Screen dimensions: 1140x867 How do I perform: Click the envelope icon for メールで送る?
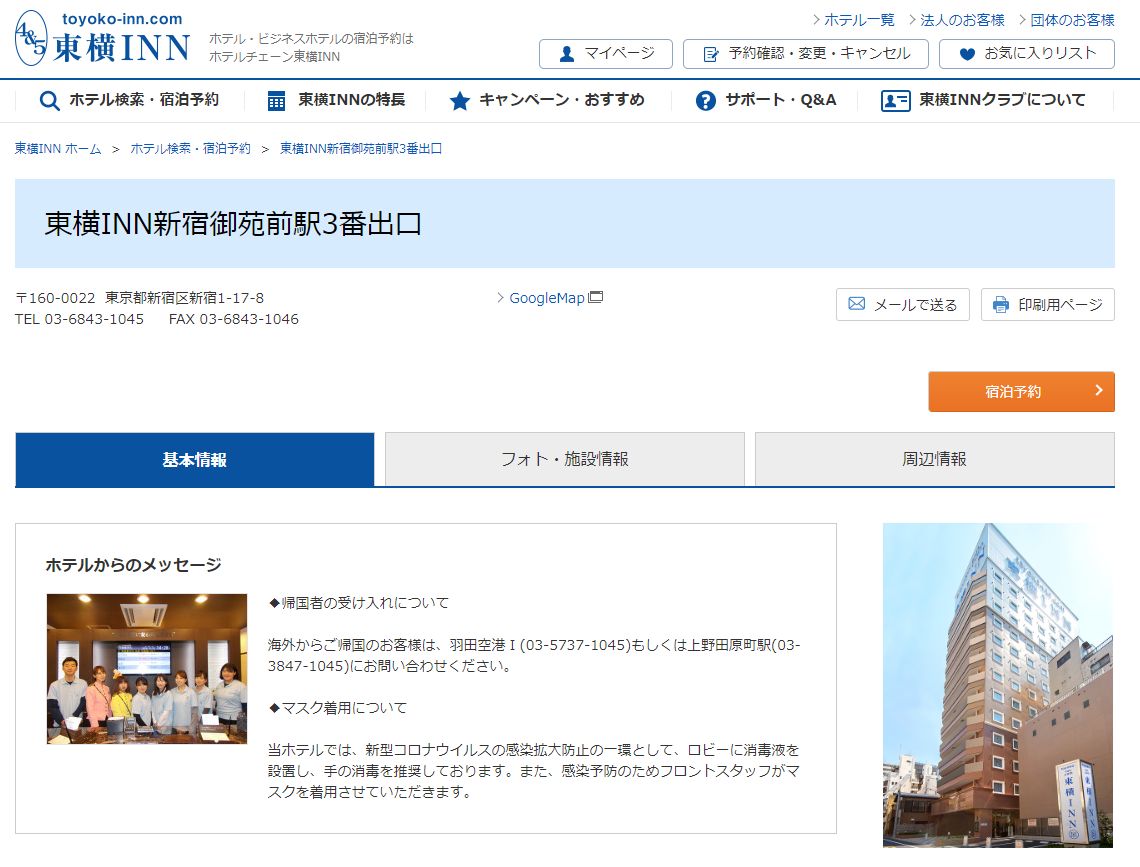pos(856,304)
